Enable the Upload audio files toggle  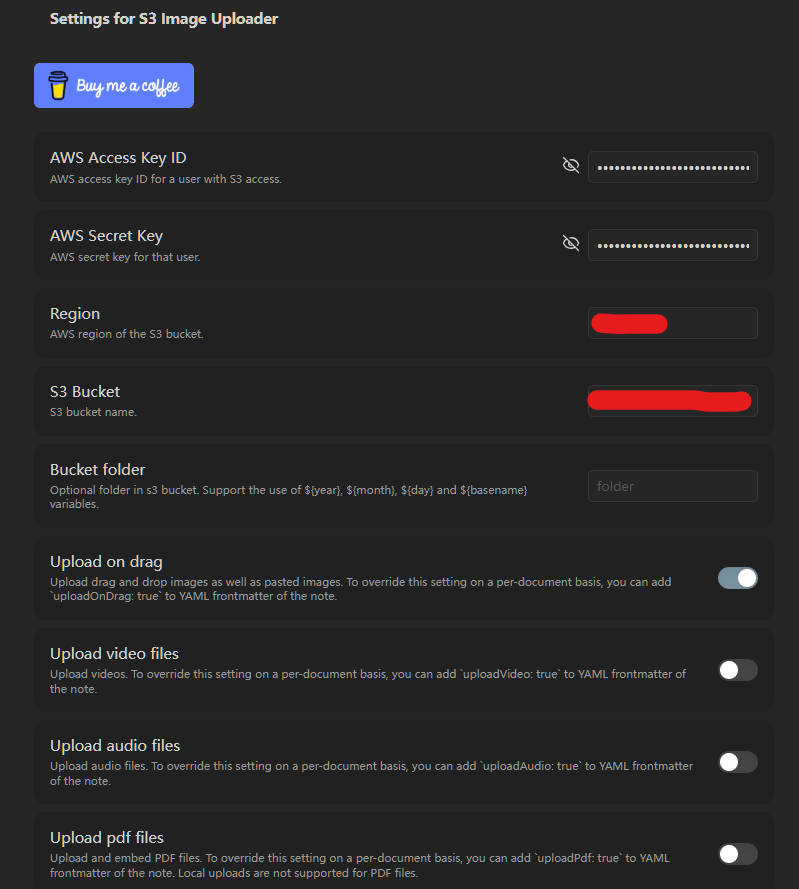[738, 762]
